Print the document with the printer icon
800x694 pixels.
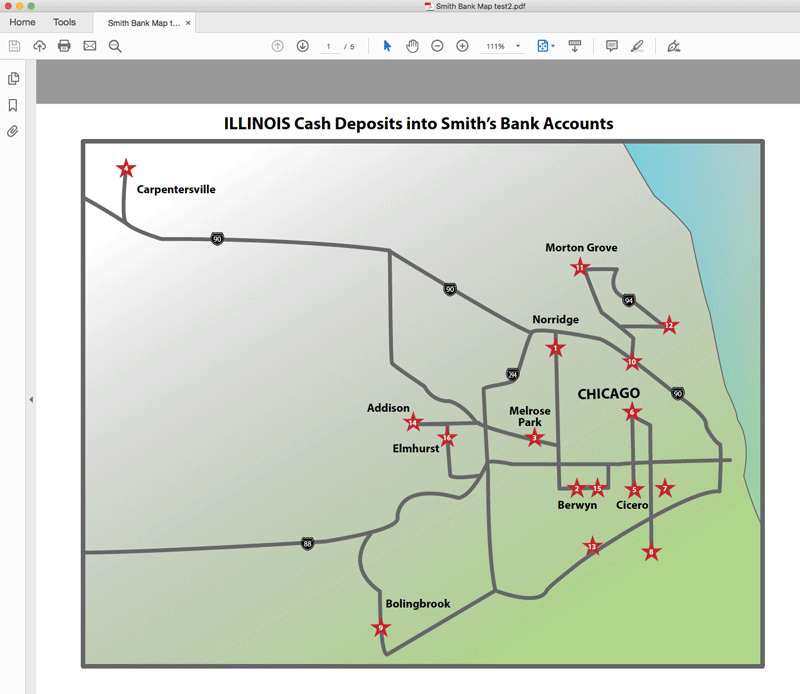[64, 46]
